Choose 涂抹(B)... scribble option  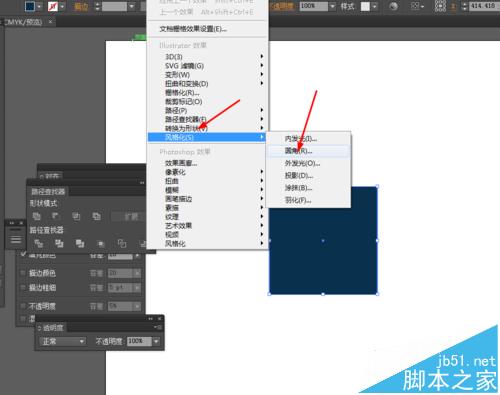(x=308, y=188)
